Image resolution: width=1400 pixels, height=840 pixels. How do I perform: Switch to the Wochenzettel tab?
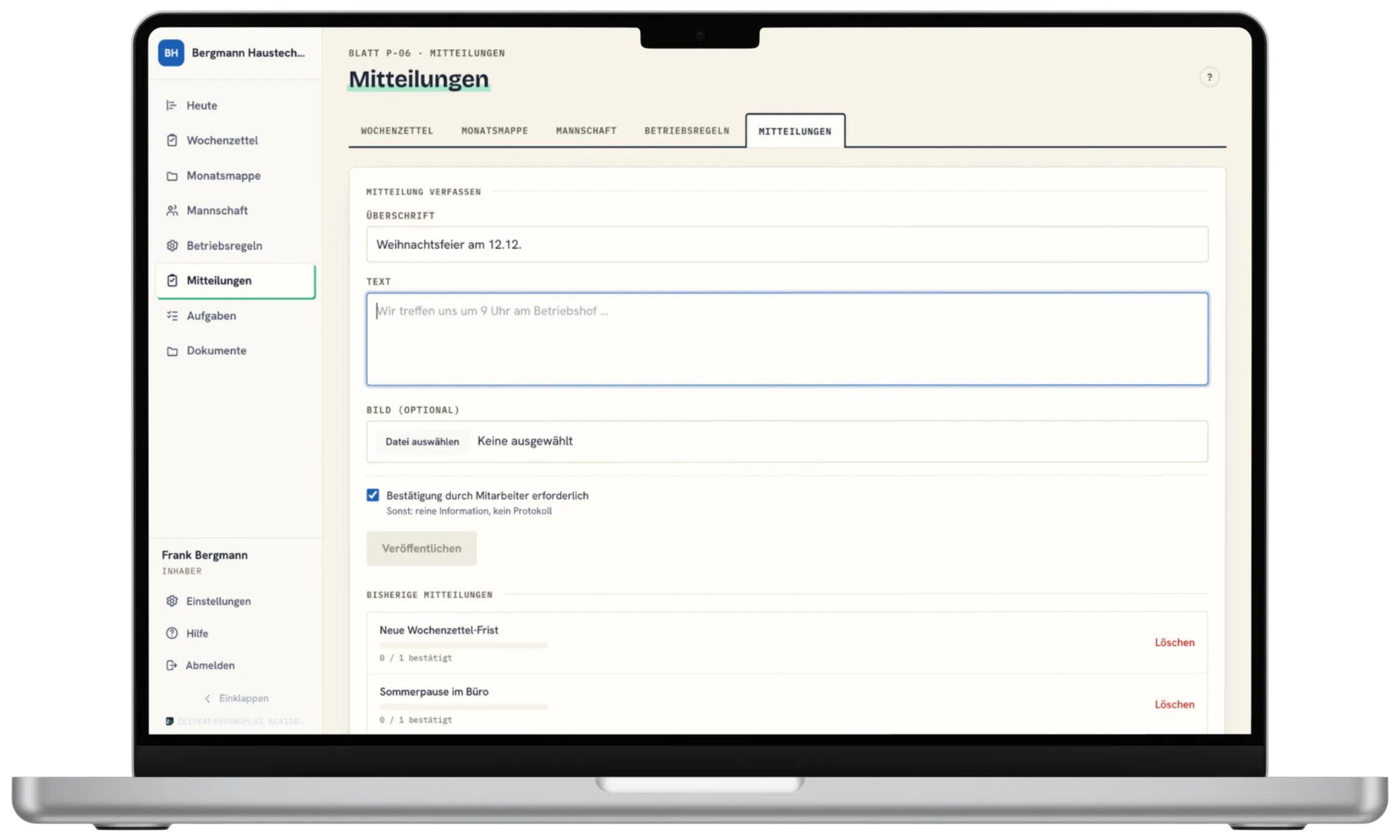tap(397, 131)
